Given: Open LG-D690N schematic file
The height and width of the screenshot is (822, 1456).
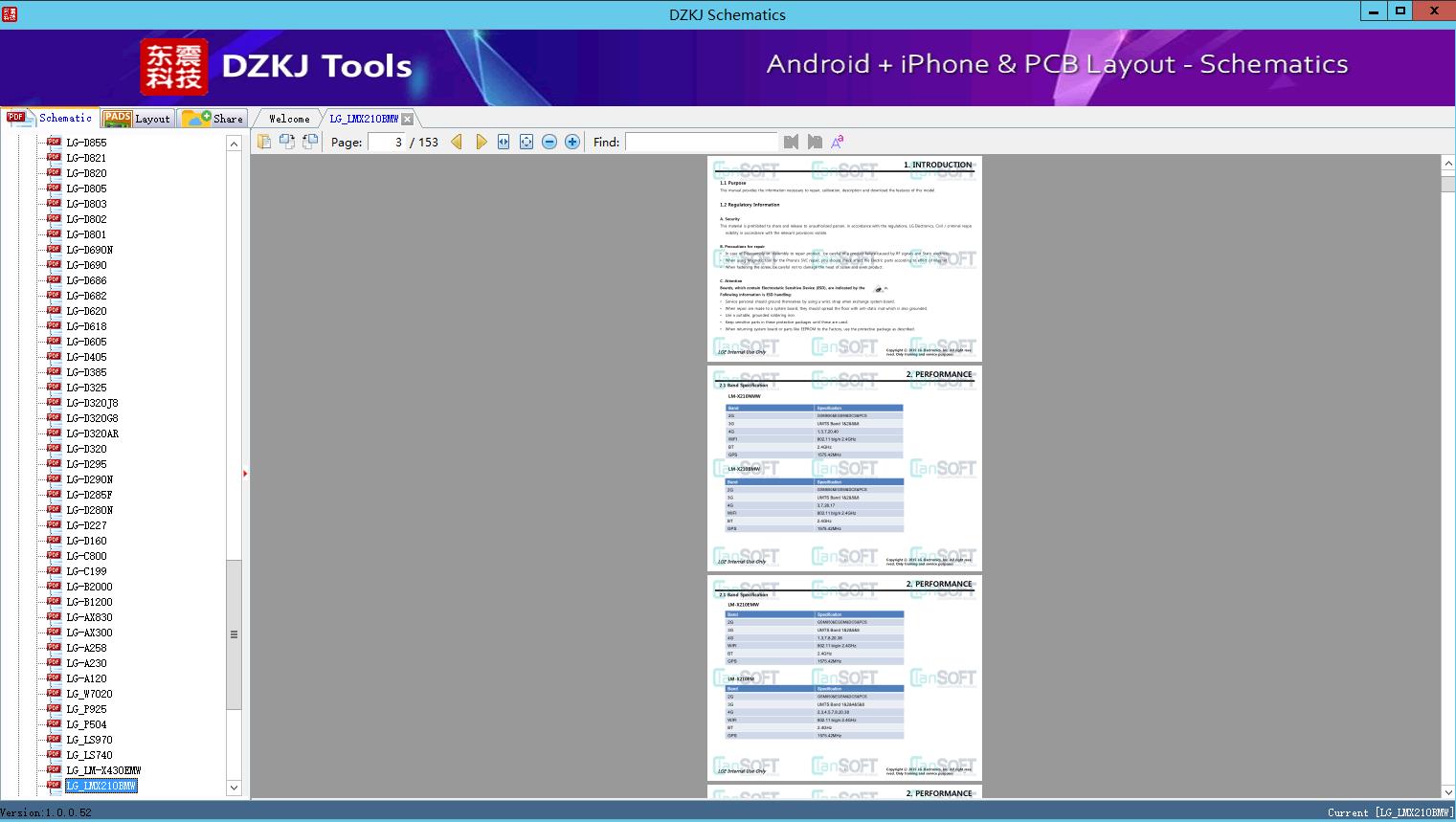Looking at the screenshot, I should click(89, 250).
